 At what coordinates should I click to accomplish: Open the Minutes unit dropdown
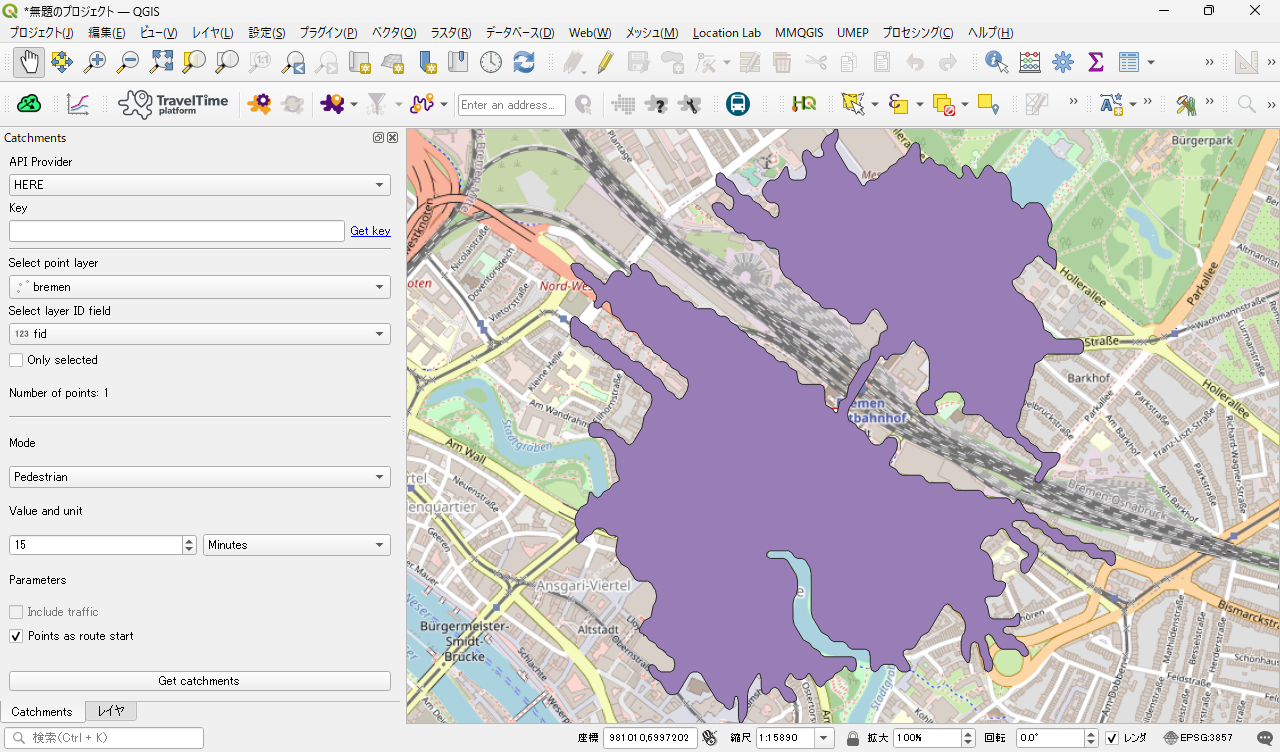296,545
